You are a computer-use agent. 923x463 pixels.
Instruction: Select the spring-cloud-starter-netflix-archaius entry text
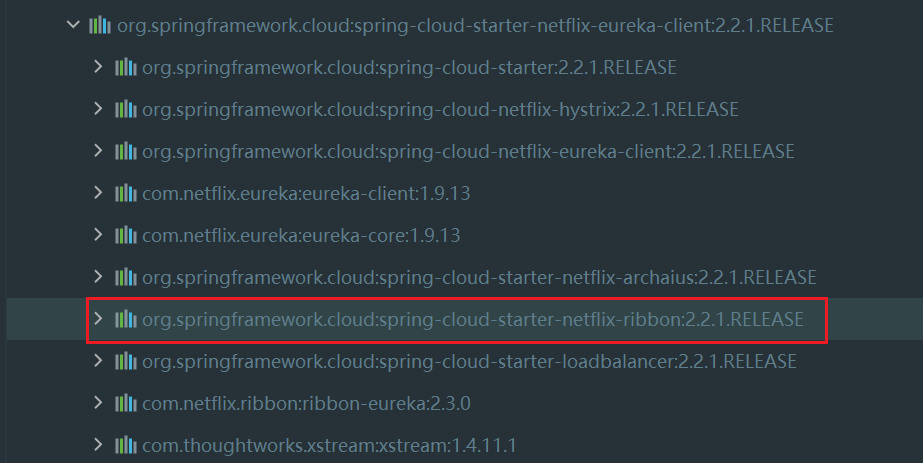click(479, 277)
